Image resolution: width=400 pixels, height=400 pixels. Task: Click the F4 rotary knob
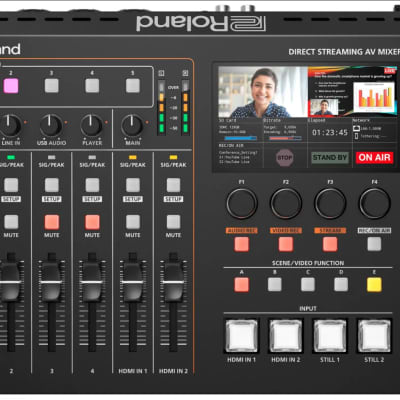click(x=374, y=203)
